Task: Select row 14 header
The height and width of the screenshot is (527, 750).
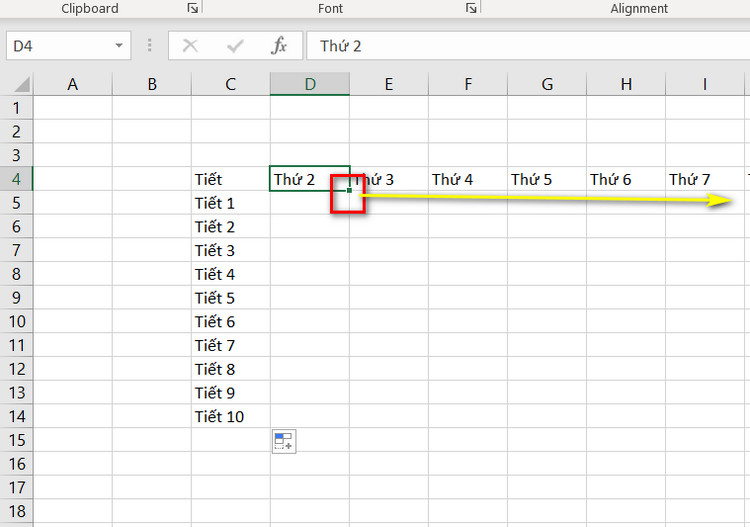Action: [16, 416]
